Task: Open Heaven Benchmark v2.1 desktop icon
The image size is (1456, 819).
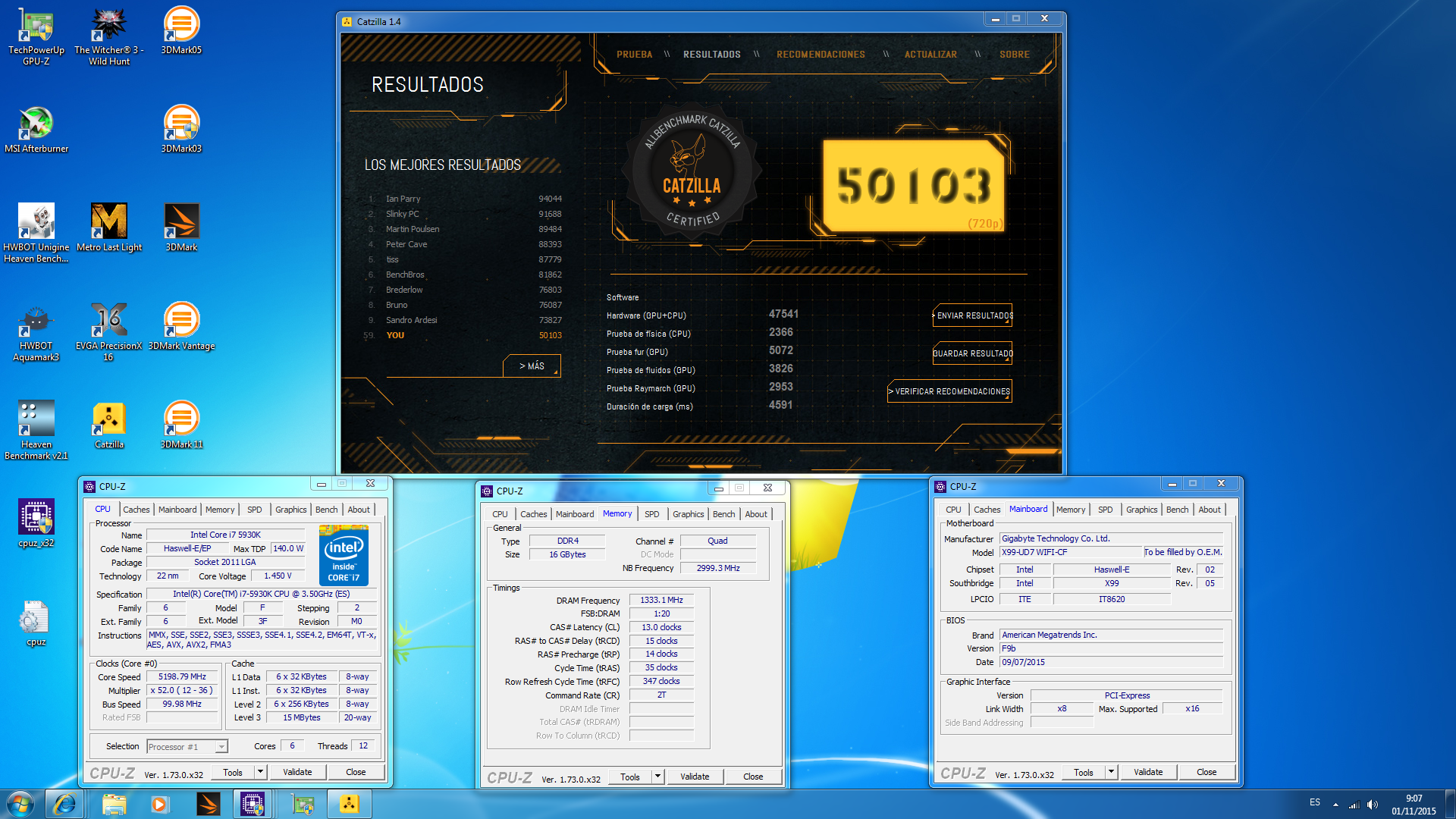Action: [36, 430]
